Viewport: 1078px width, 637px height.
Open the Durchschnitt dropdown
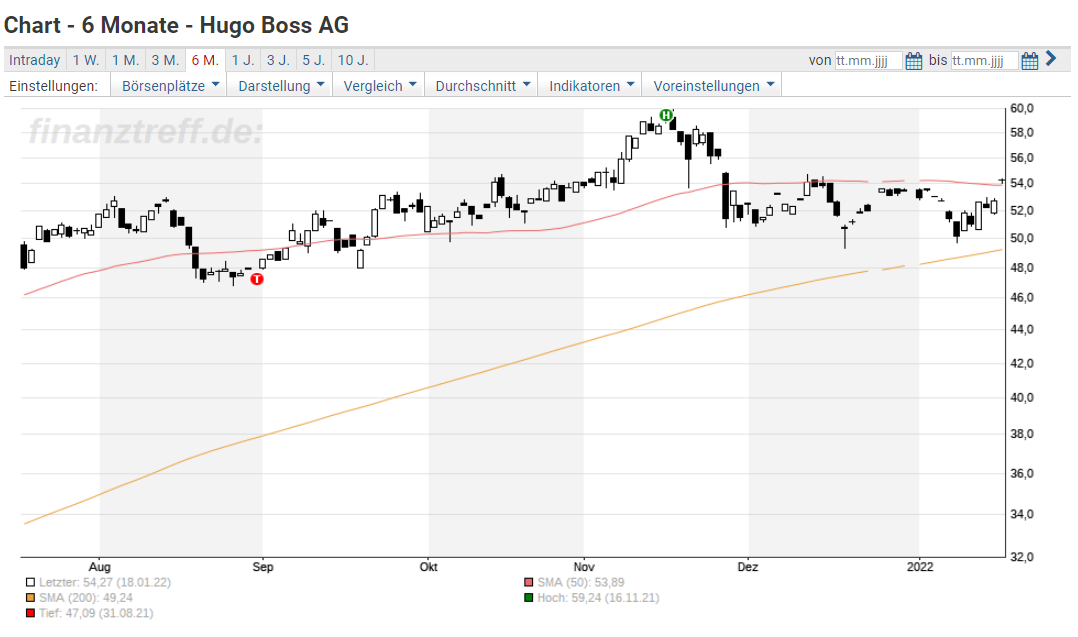point(483,86)
